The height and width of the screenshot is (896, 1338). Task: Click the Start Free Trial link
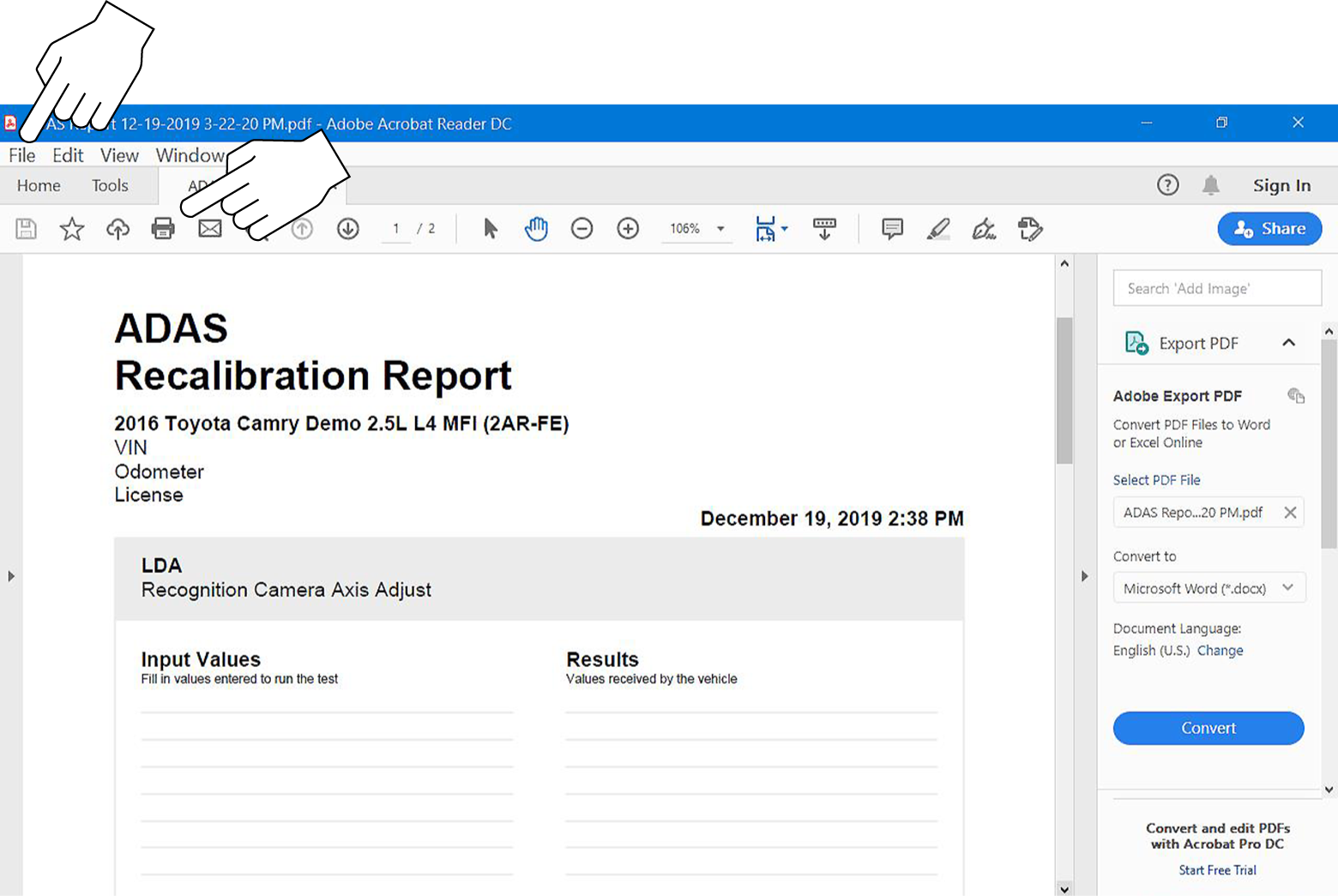click(x=1217, y=869)
